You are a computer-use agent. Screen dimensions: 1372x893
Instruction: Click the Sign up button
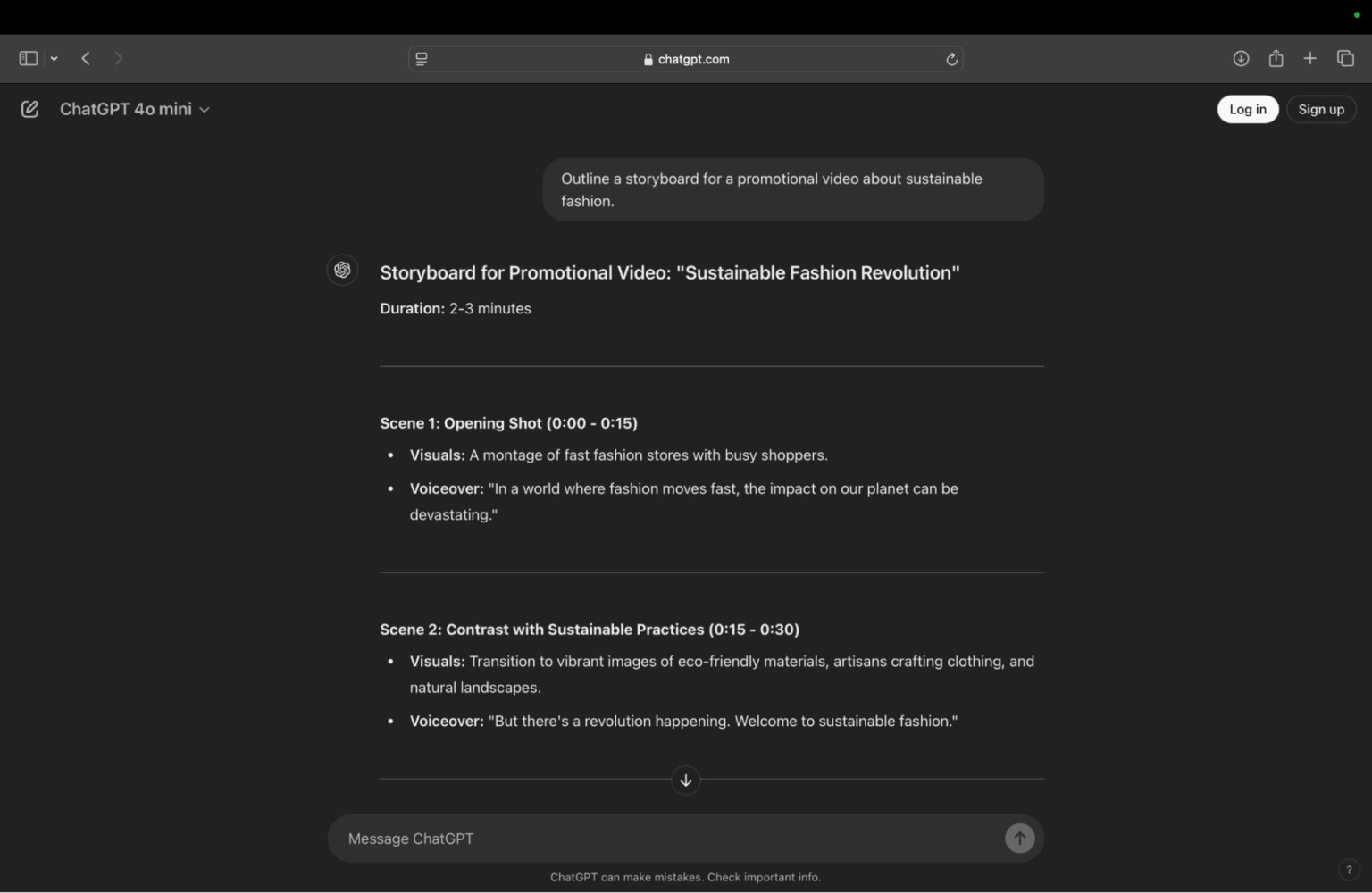[x=1321, y=109]
